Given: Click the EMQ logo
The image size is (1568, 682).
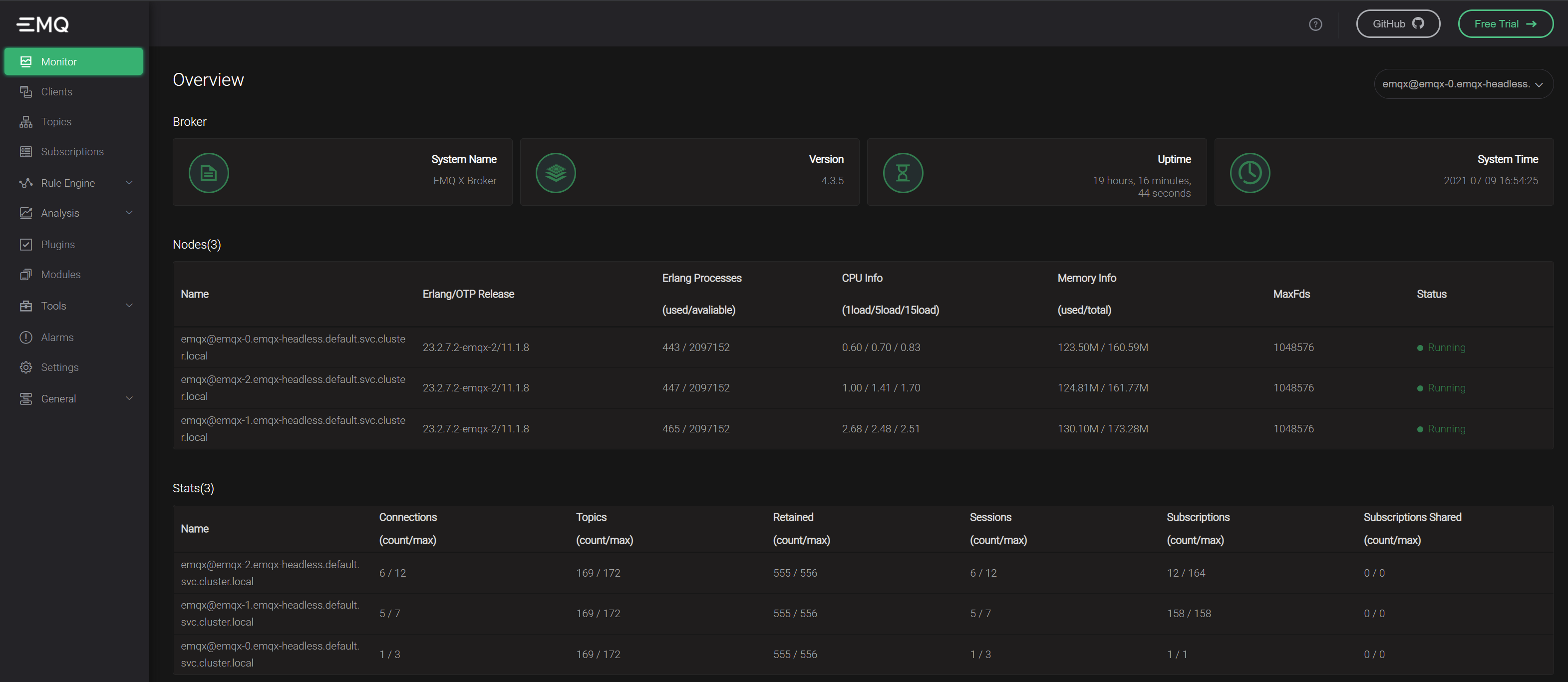Looking at the screenshot, I should (42, 24).
